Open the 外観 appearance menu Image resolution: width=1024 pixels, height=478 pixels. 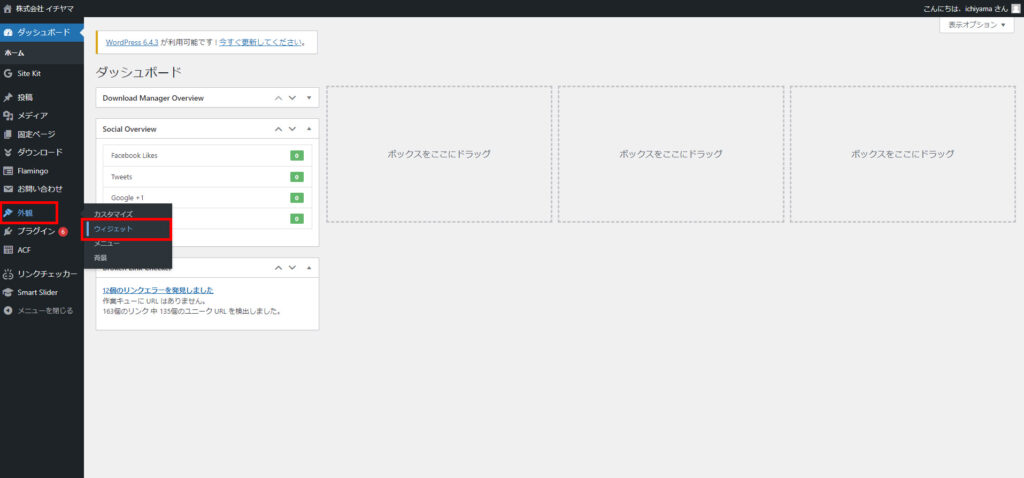pyautogui.click(x=26, y=213)
